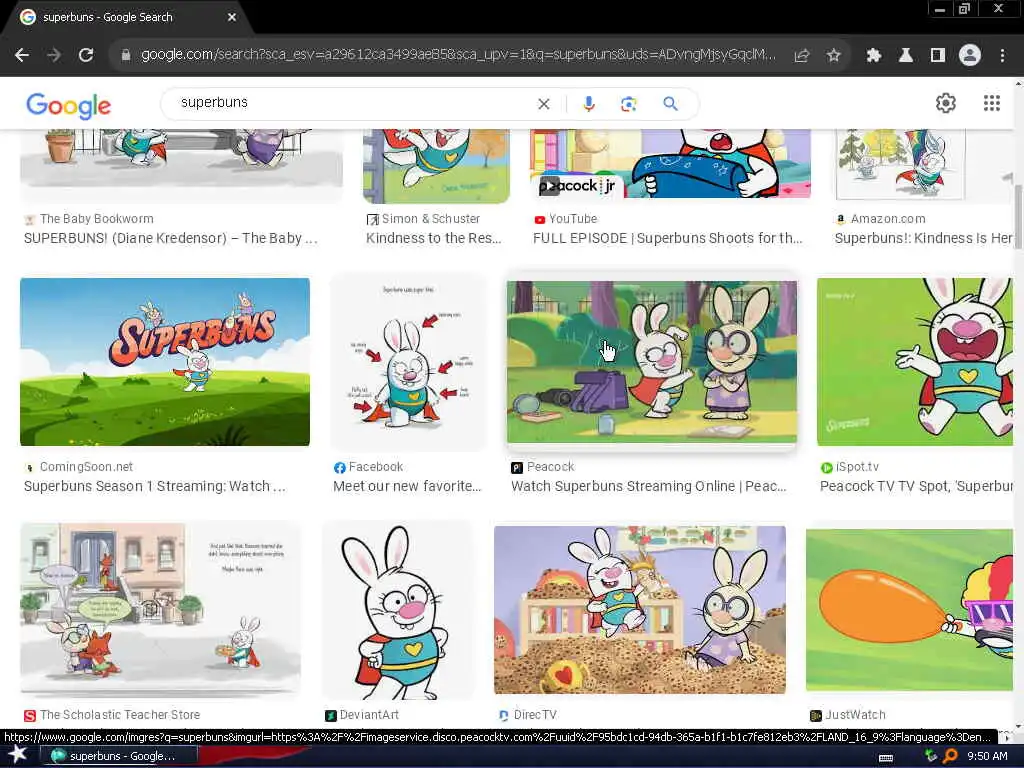Search by image with Google Lens
1024x768 pixels.
(628, 104)
